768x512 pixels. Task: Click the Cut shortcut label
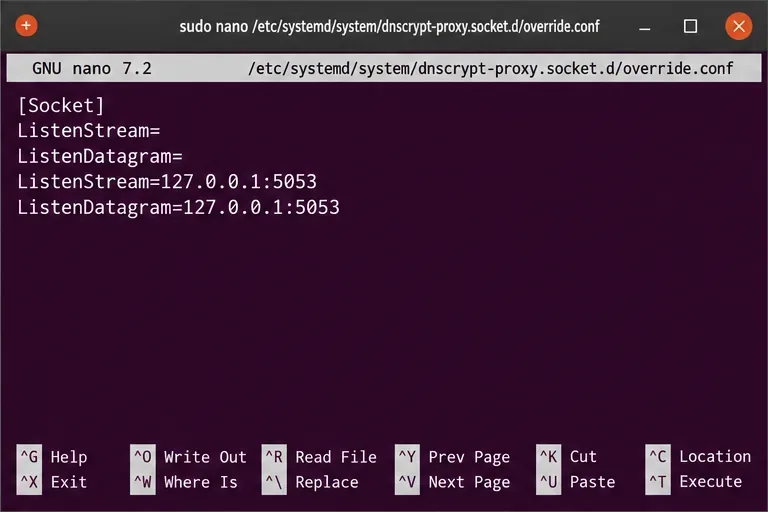click(583, 457)
